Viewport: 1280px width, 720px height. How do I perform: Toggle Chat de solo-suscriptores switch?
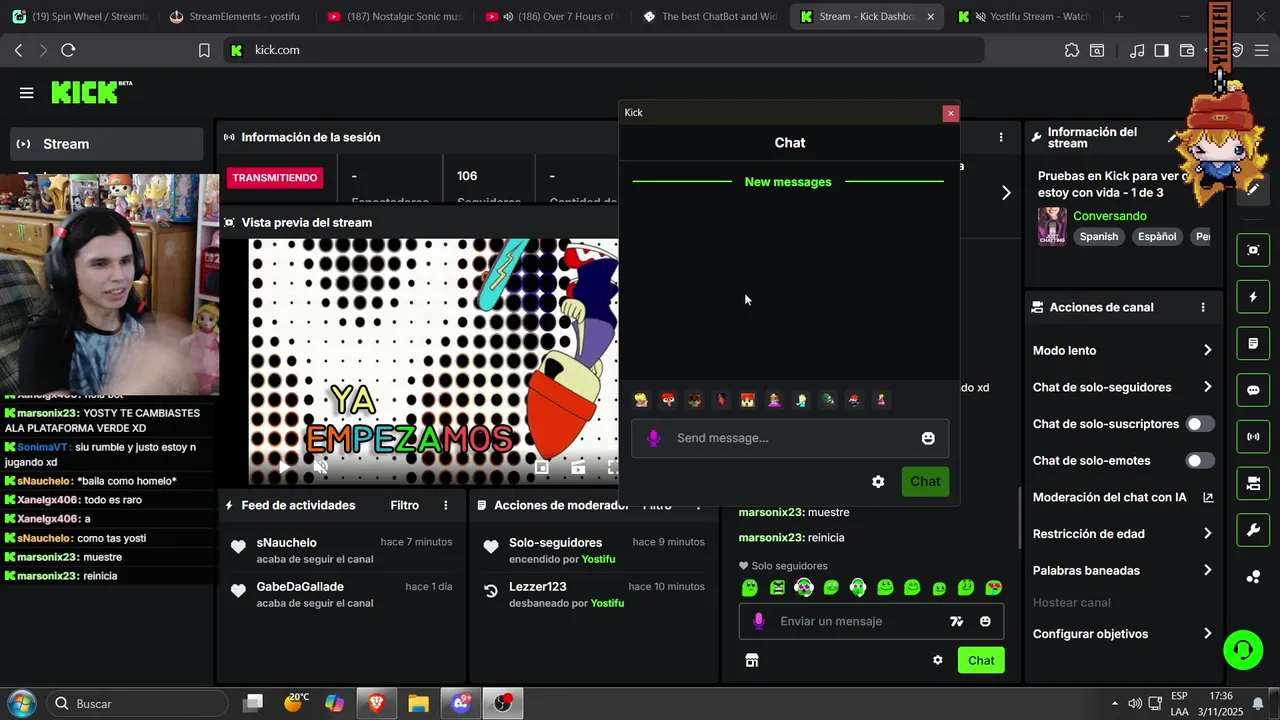pyautogui.click(x=1200, y=424)
